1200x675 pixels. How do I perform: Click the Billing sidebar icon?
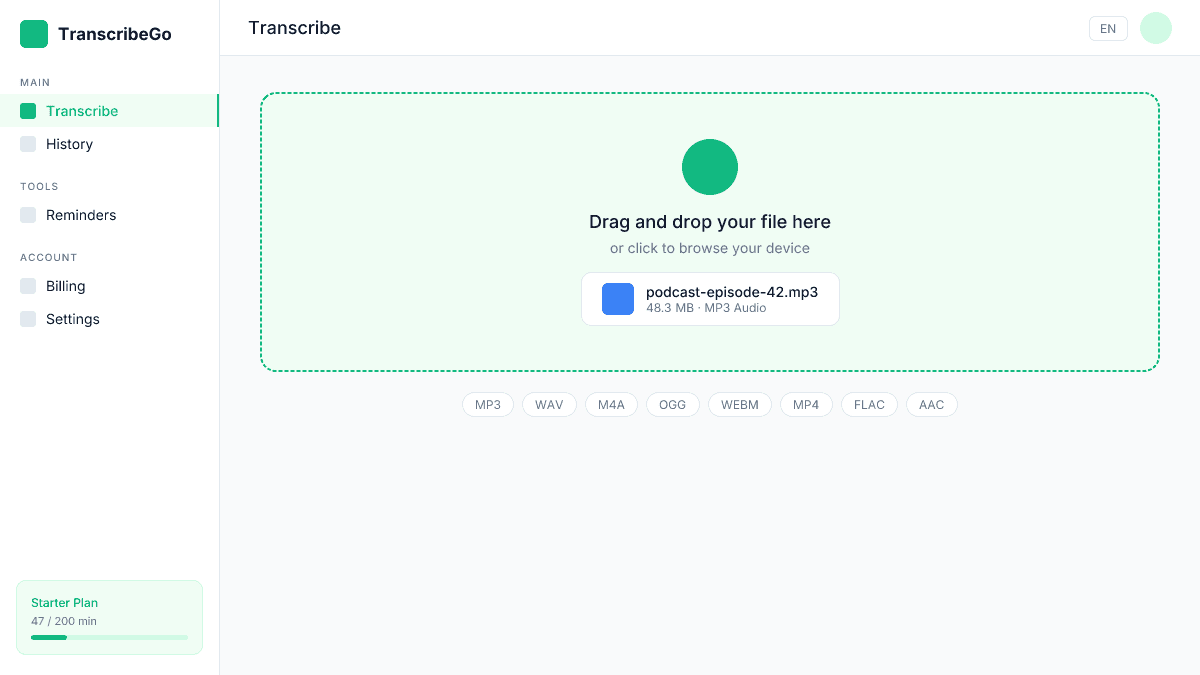tap(27, 286)
